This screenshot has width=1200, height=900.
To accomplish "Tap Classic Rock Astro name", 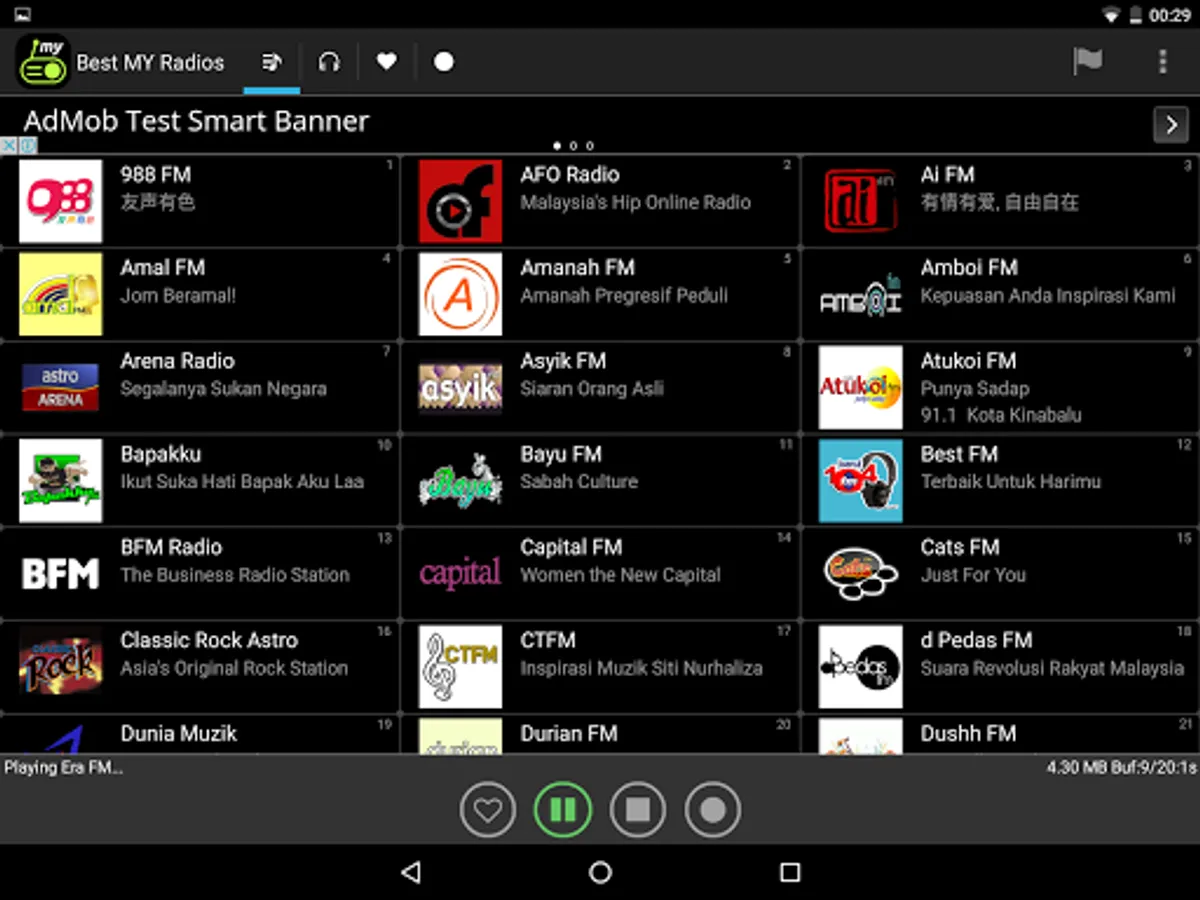I will (x=209, y=639).
